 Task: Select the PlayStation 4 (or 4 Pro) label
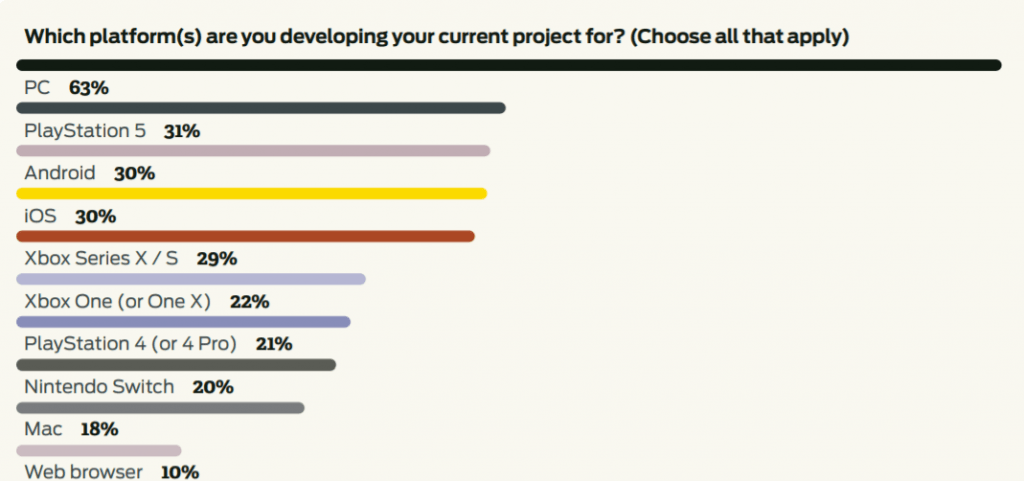pos(131,345)
